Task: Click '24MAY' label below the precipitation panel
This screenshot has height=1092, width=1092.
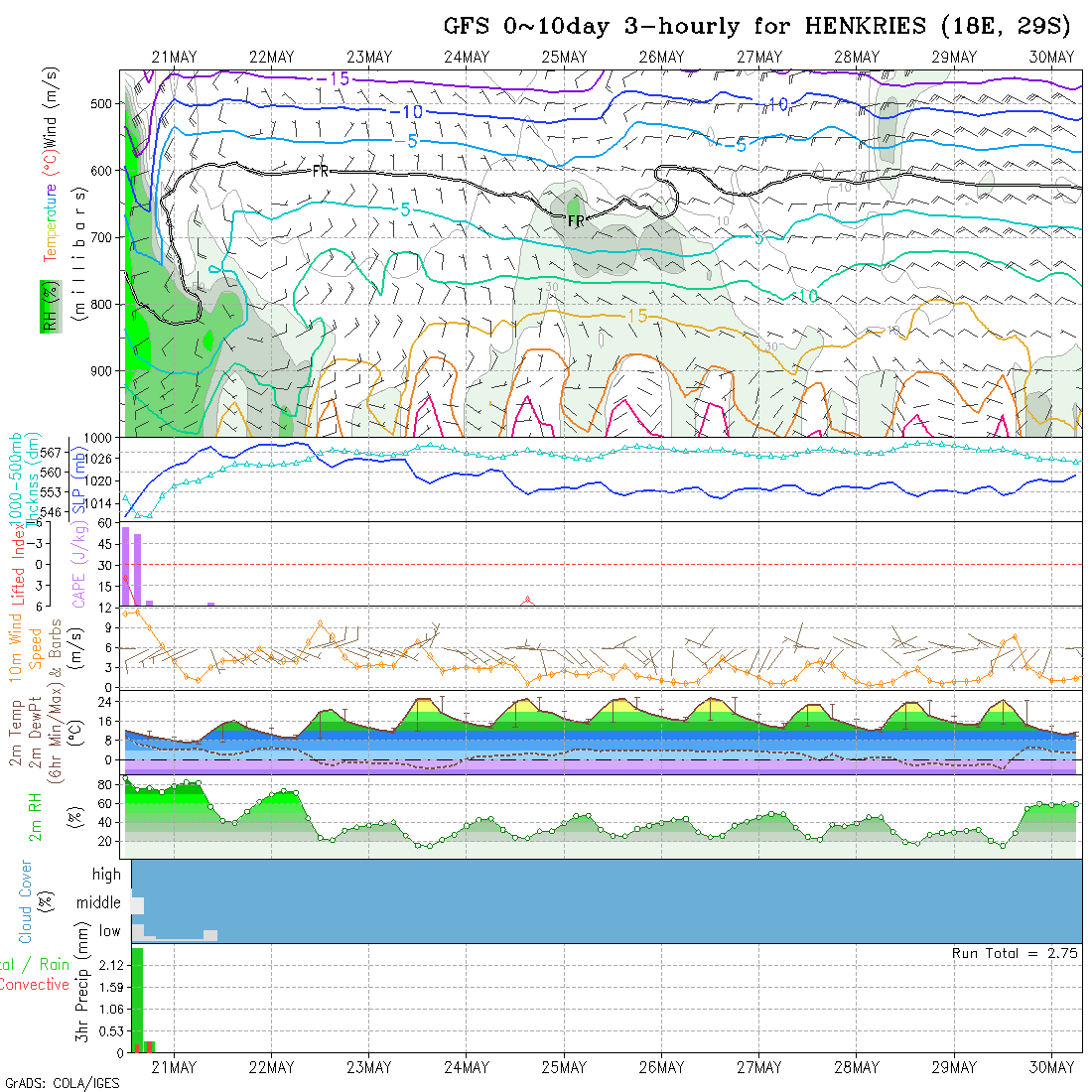Action: 467,1067
